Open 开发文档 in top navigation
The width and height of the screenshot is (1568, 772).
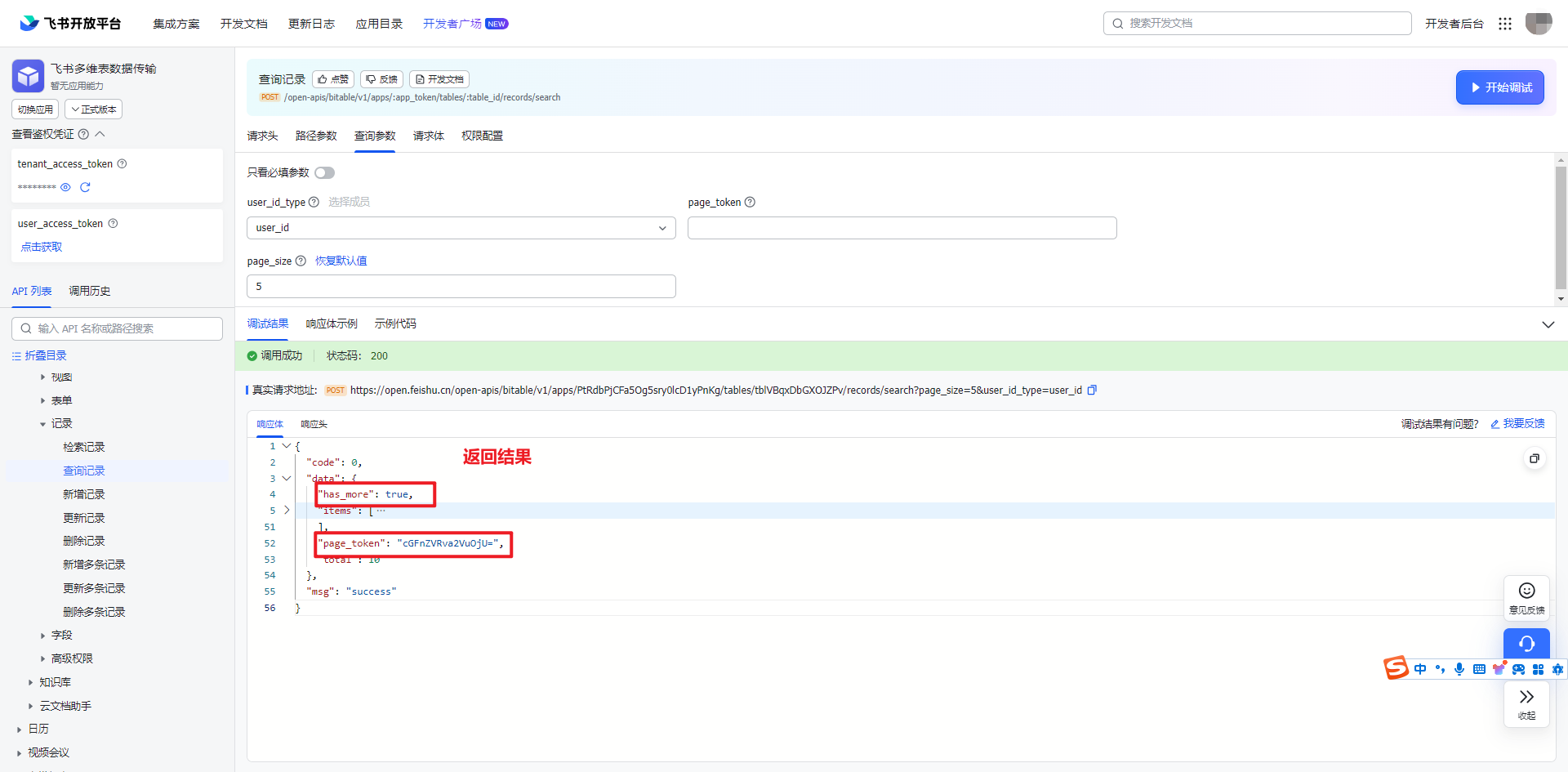click(x=243, y=24)
